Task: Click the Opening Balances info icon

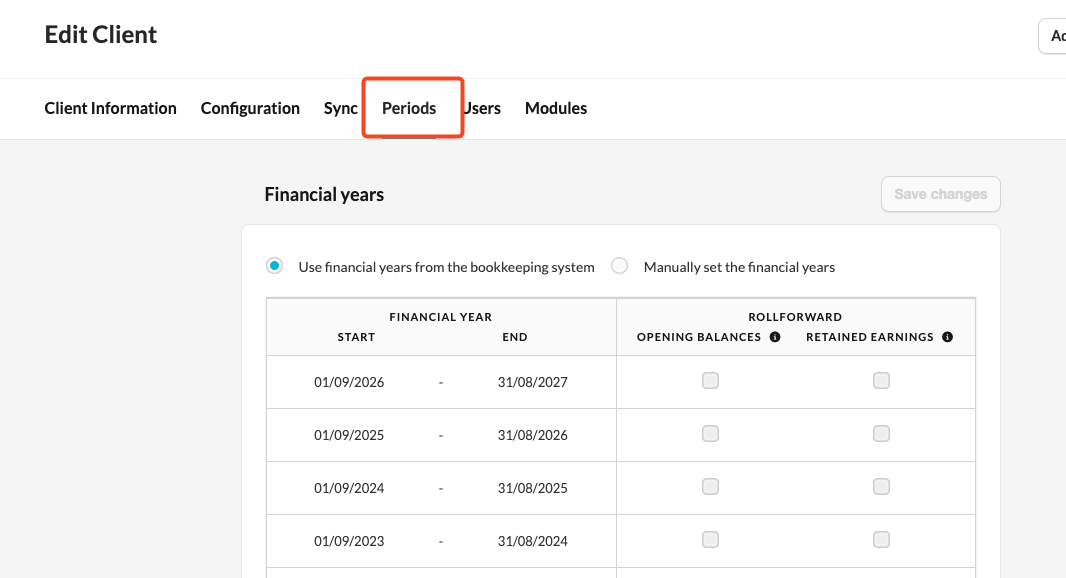Action: click(775, 338)
